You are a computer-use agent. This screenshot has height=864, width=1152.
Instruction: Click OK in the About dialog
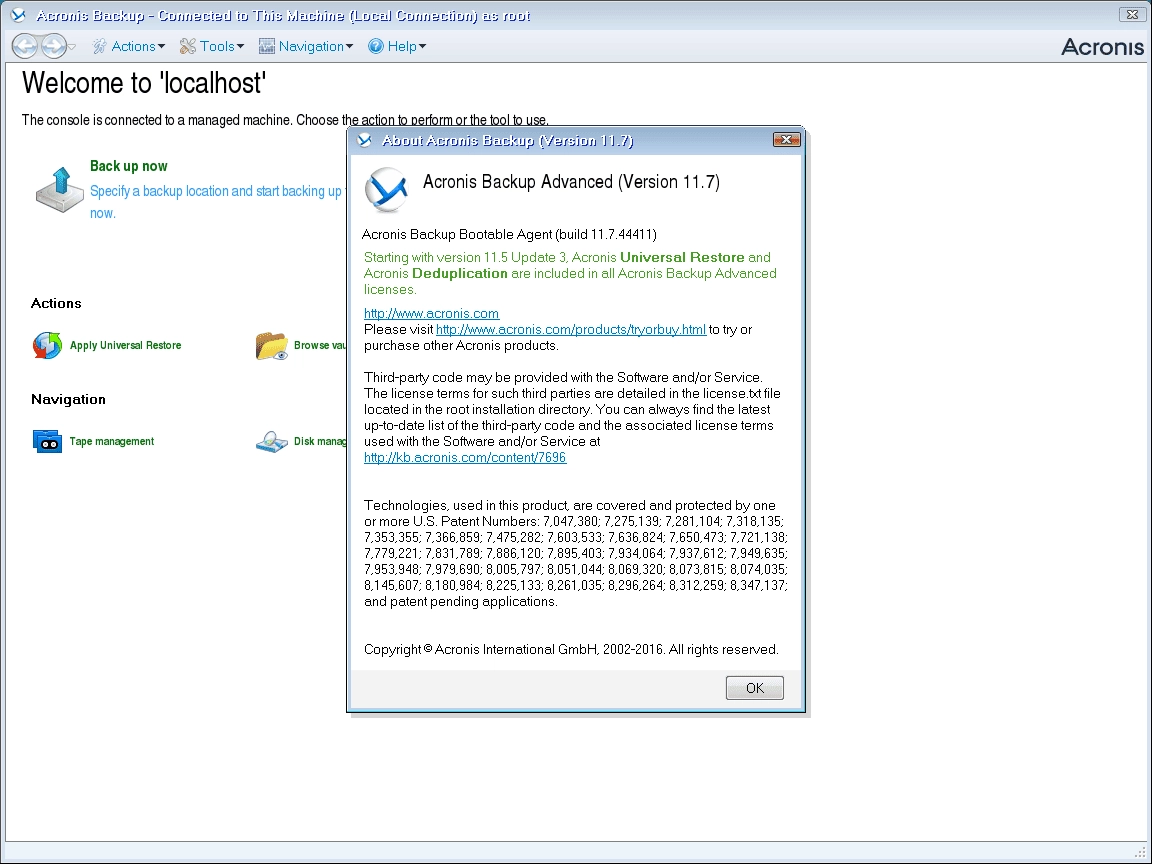tap(755, 688)
